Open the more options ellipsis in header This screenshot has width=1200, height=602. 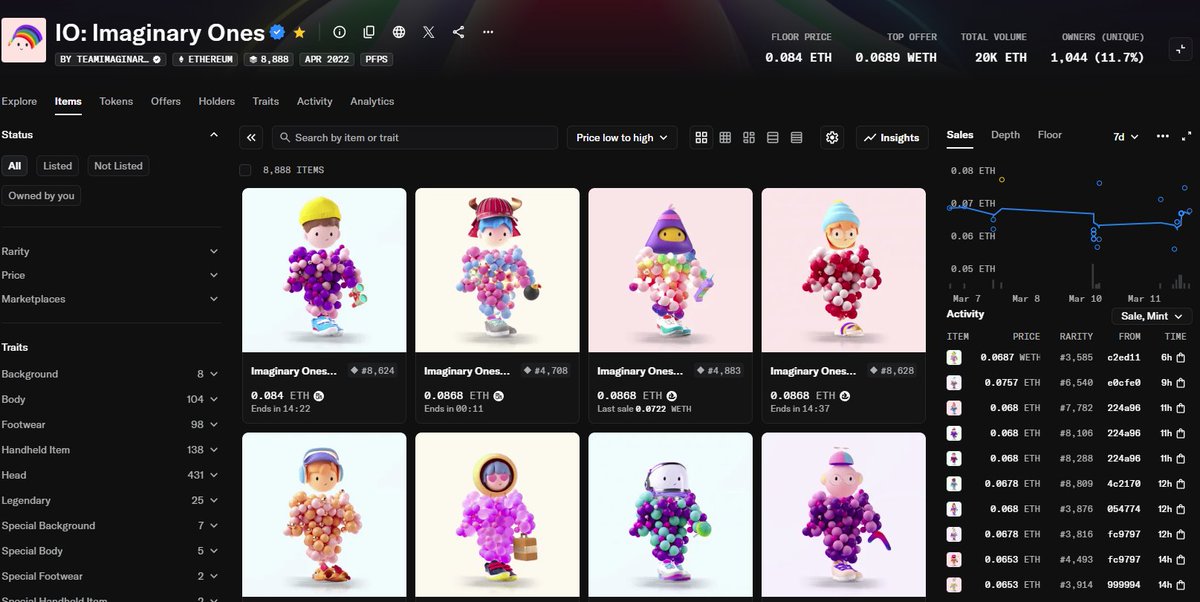point(488,32)
